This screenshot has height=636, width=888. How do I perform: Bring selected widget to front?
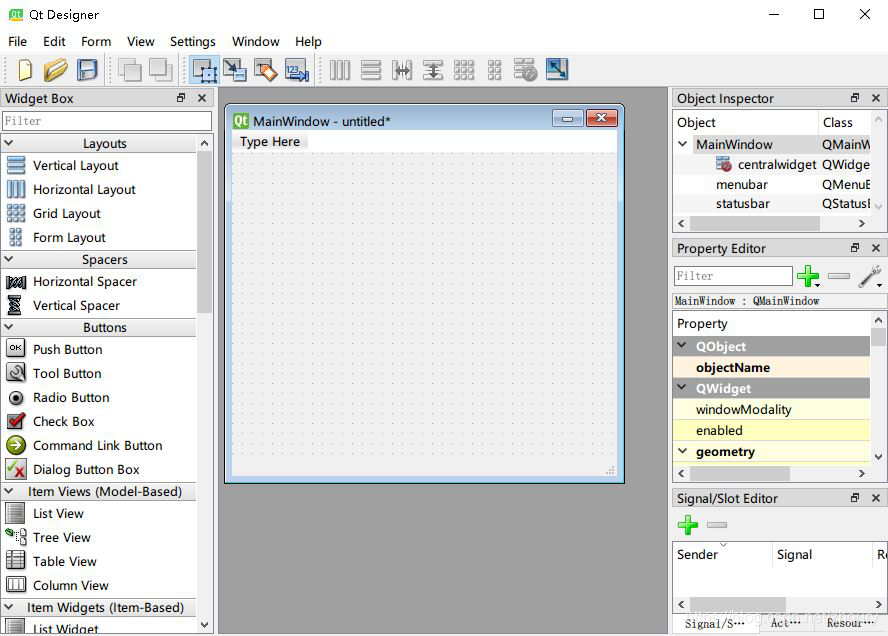coord(161,70)
